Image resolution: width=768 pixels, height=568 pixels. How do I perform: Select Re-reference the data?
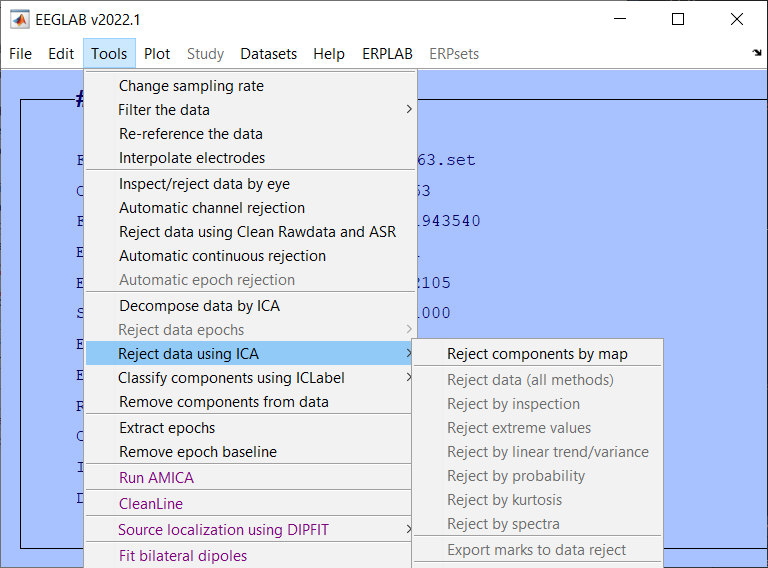point(190,134)
